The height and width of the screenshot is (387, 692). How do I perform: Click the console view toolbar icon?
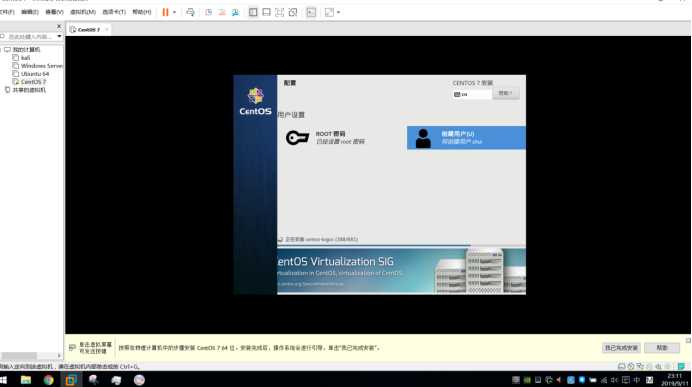[x=311, y=12]
